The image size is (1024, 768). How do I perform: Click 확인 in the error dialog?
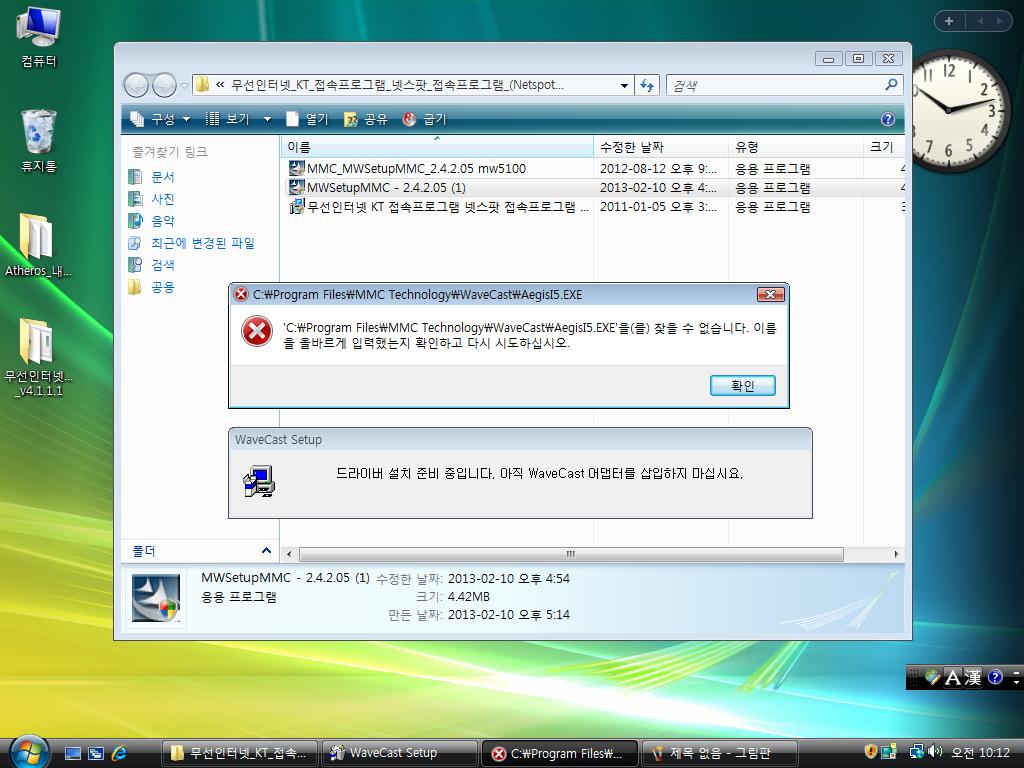pos(743,385)
